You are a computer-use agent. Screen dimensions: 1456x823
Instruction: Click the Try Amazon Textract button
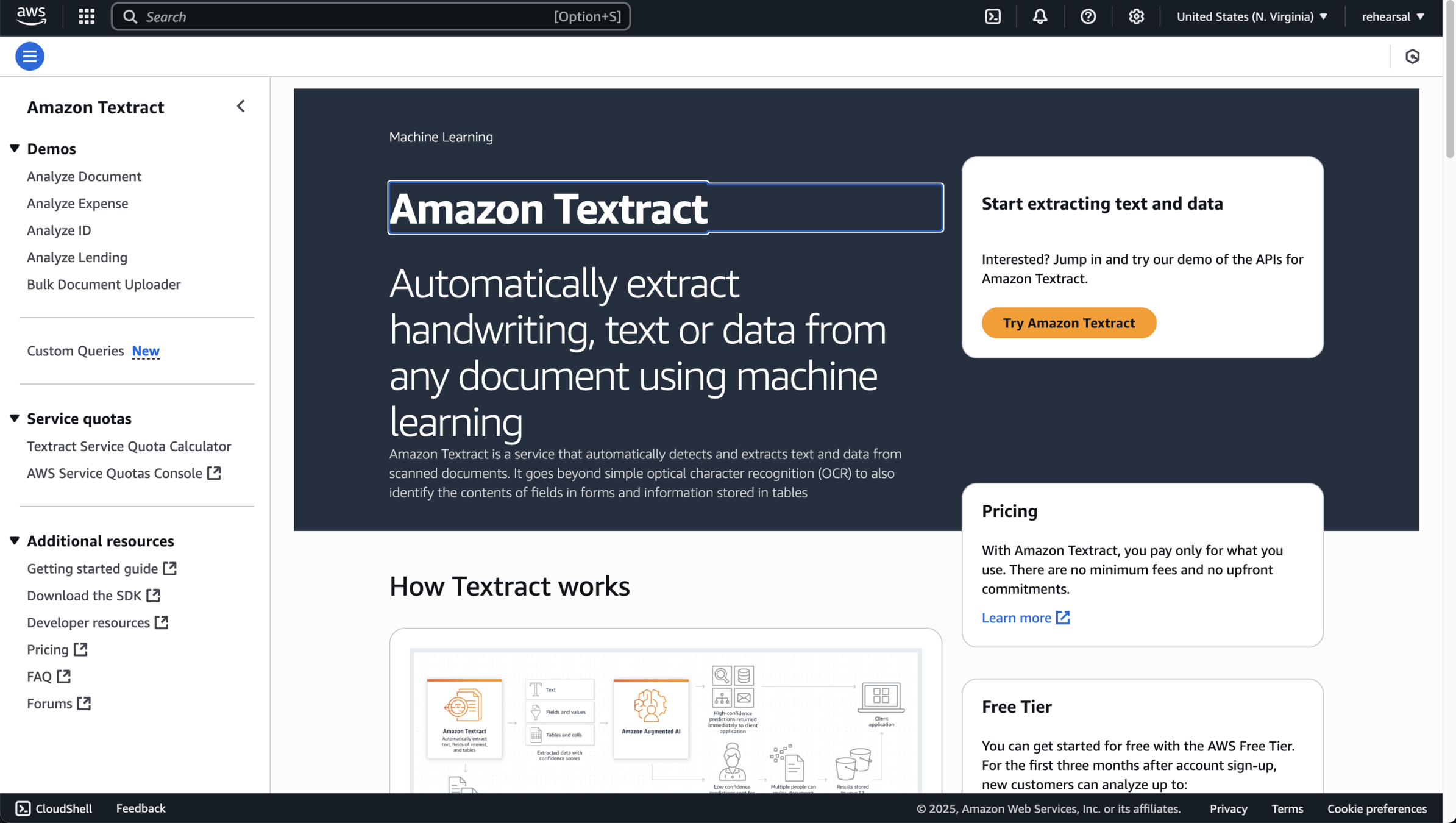pos(1068,323)
